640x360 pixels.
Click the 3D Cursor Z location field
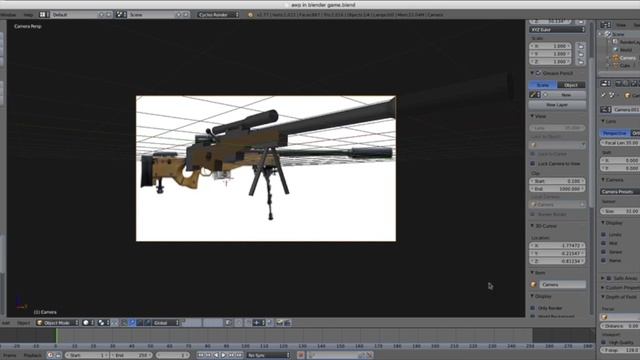click(557, 261)
